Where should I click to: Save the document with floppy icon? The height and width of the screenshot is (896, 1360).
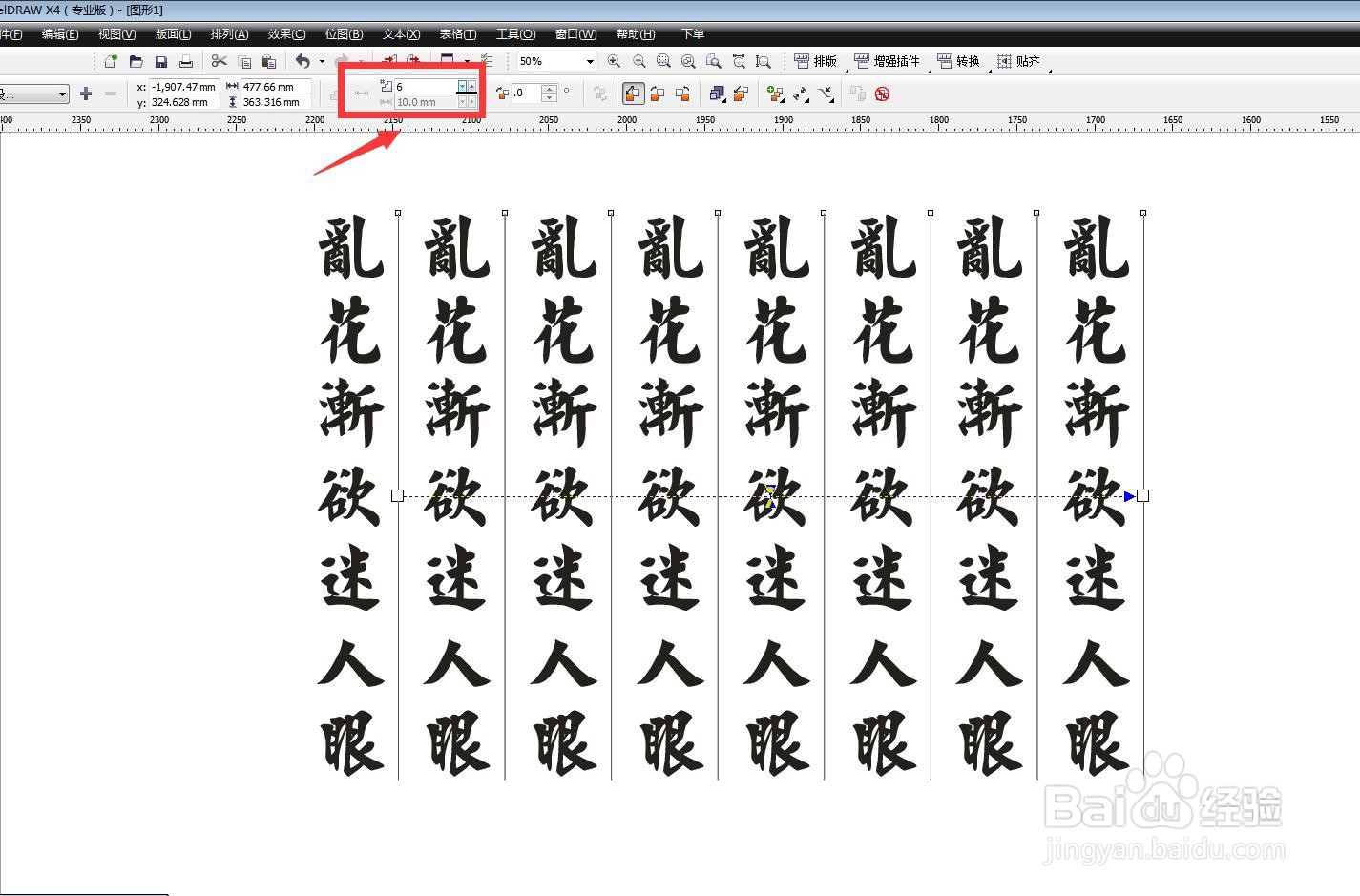pyautogui.click(x=161, y=61)
